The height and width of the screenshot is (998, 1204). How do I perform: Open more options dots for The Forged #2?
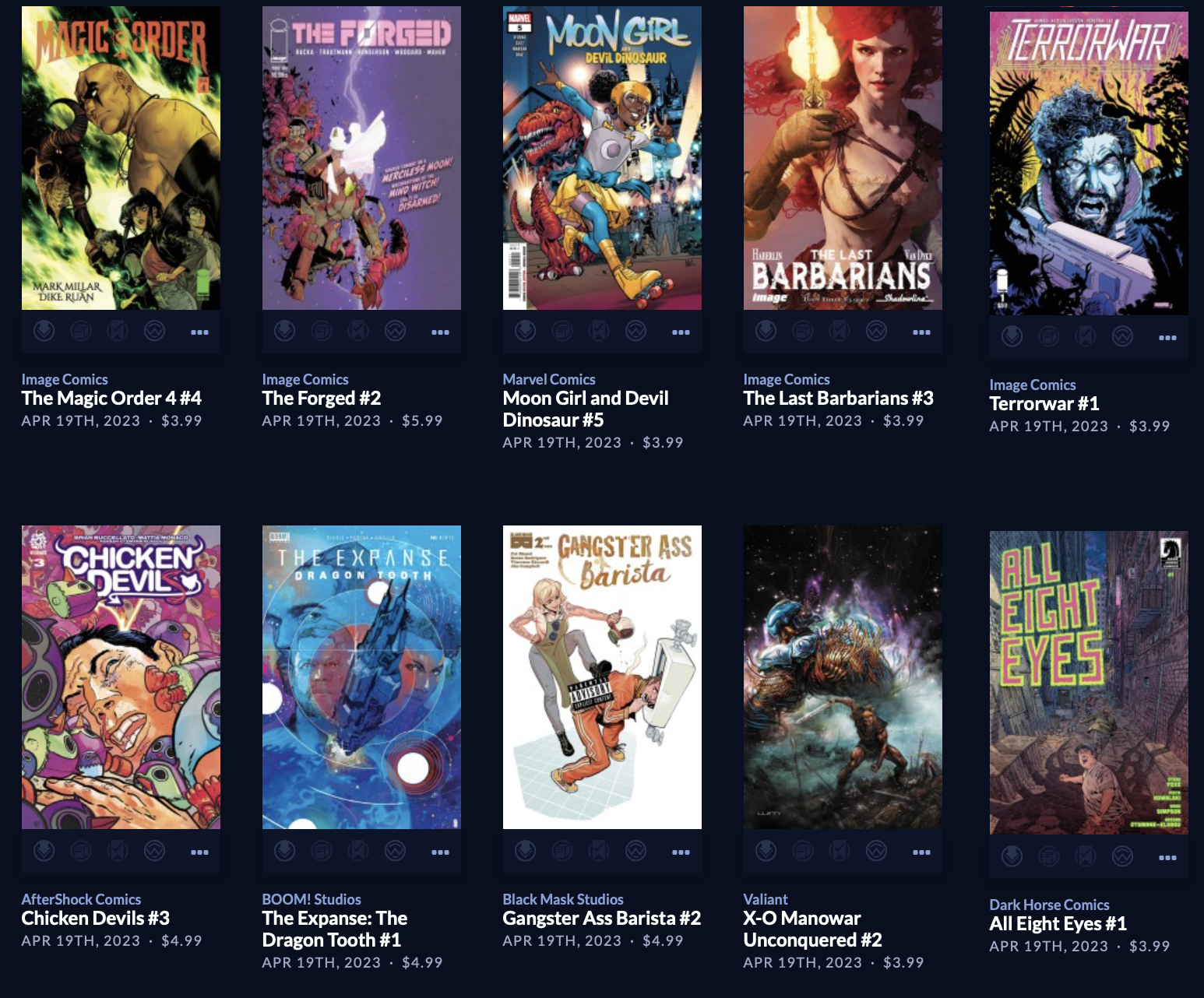pos(441,332)
